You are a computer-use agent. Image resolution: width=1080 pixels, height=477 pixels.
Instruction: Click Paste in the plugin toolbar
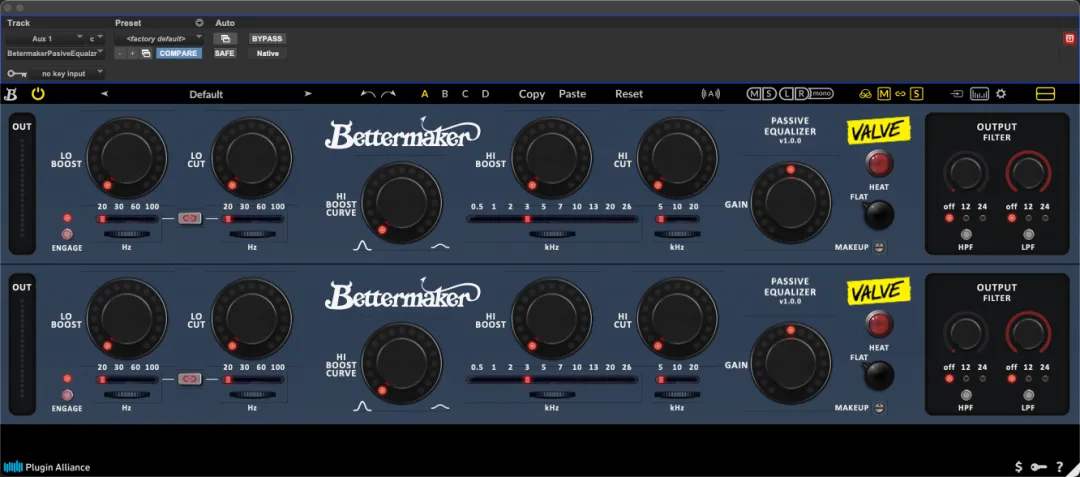(x=572, y=94)
